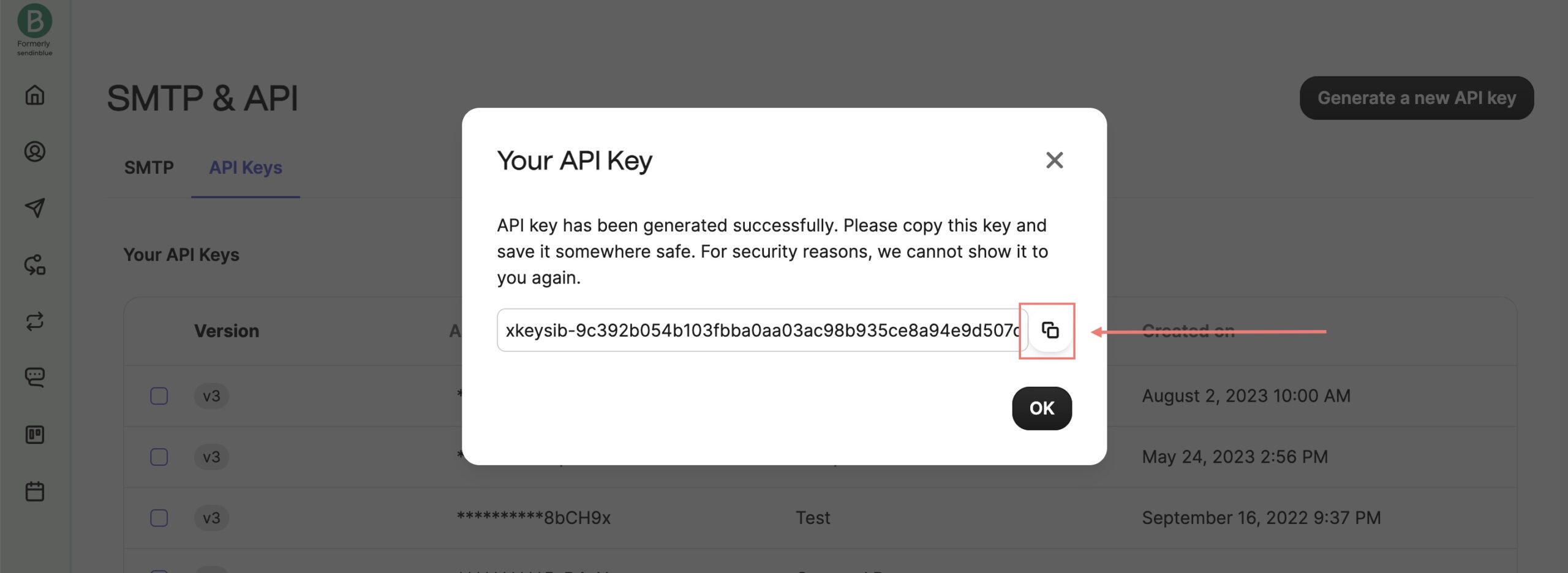This screenshot has height=573, width=1568.
Task: Select the May 24, 2023 key checkbox
Action: pyautogui.click(x=159, y=457)
